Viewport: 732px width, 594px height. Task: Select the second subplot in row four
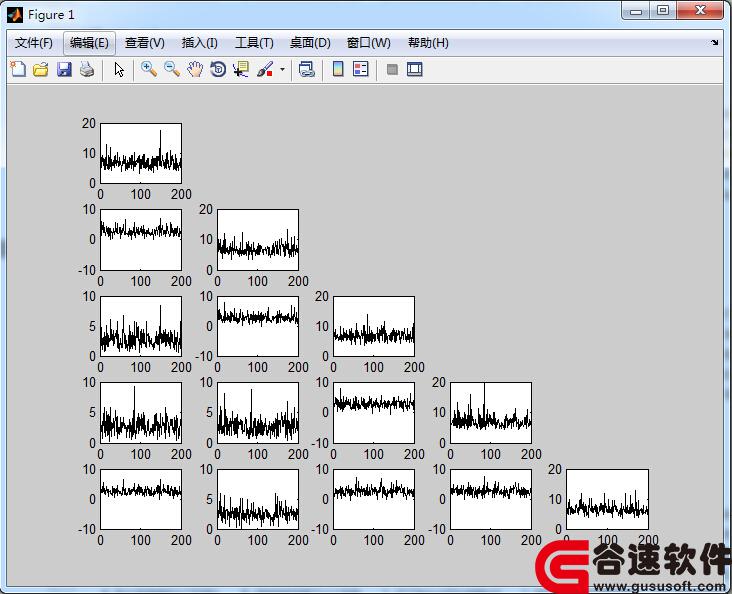(x=258, y=413)
